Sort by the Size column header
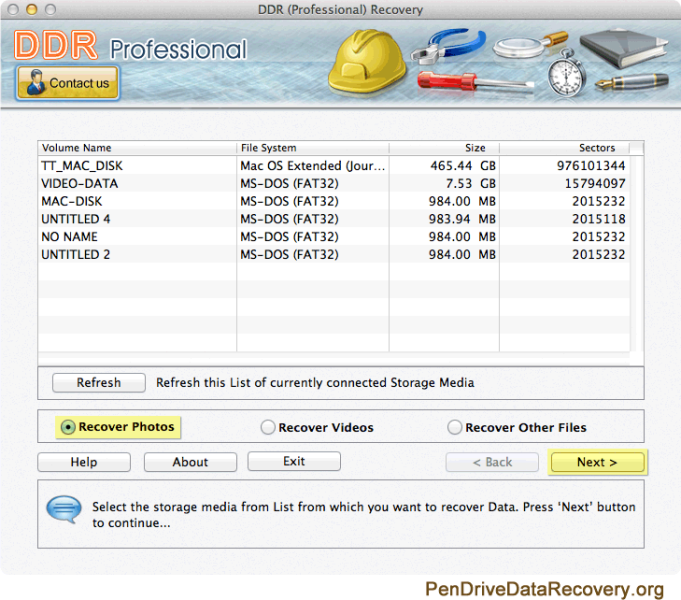This screenshot has width=681, height=600. pos(444,148)
